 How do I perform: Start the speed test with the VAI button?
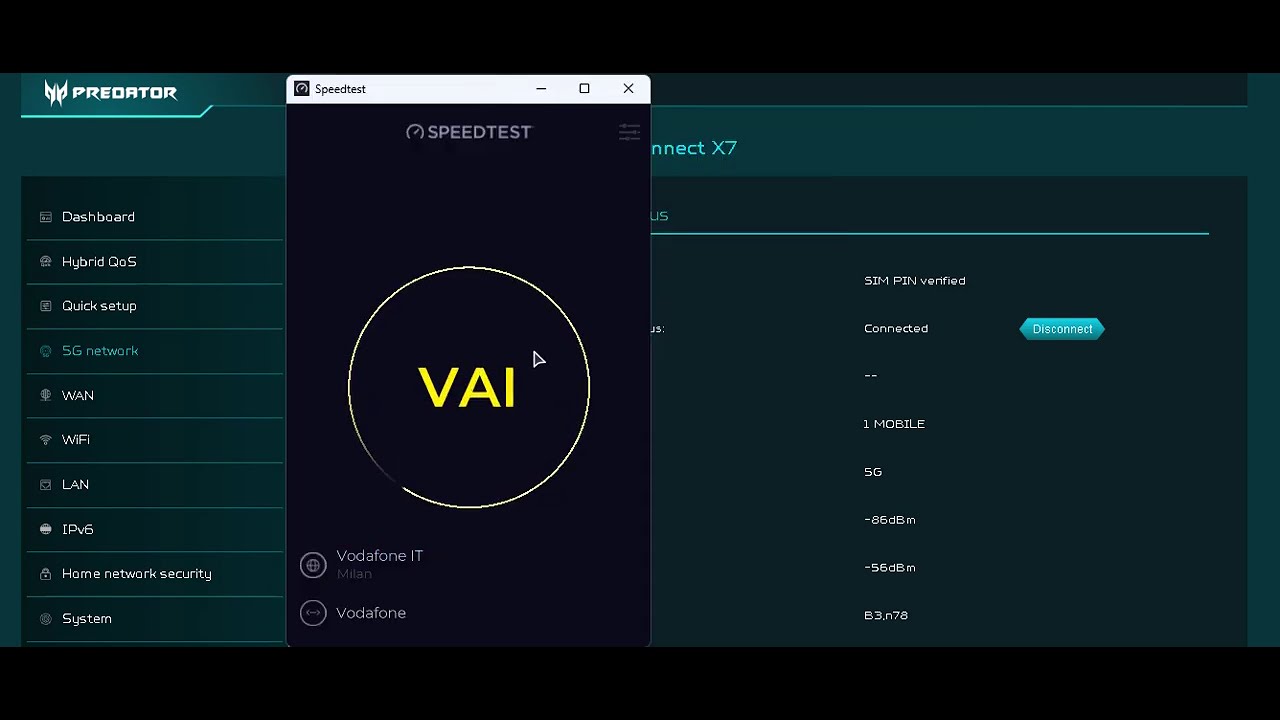(469, 387)
